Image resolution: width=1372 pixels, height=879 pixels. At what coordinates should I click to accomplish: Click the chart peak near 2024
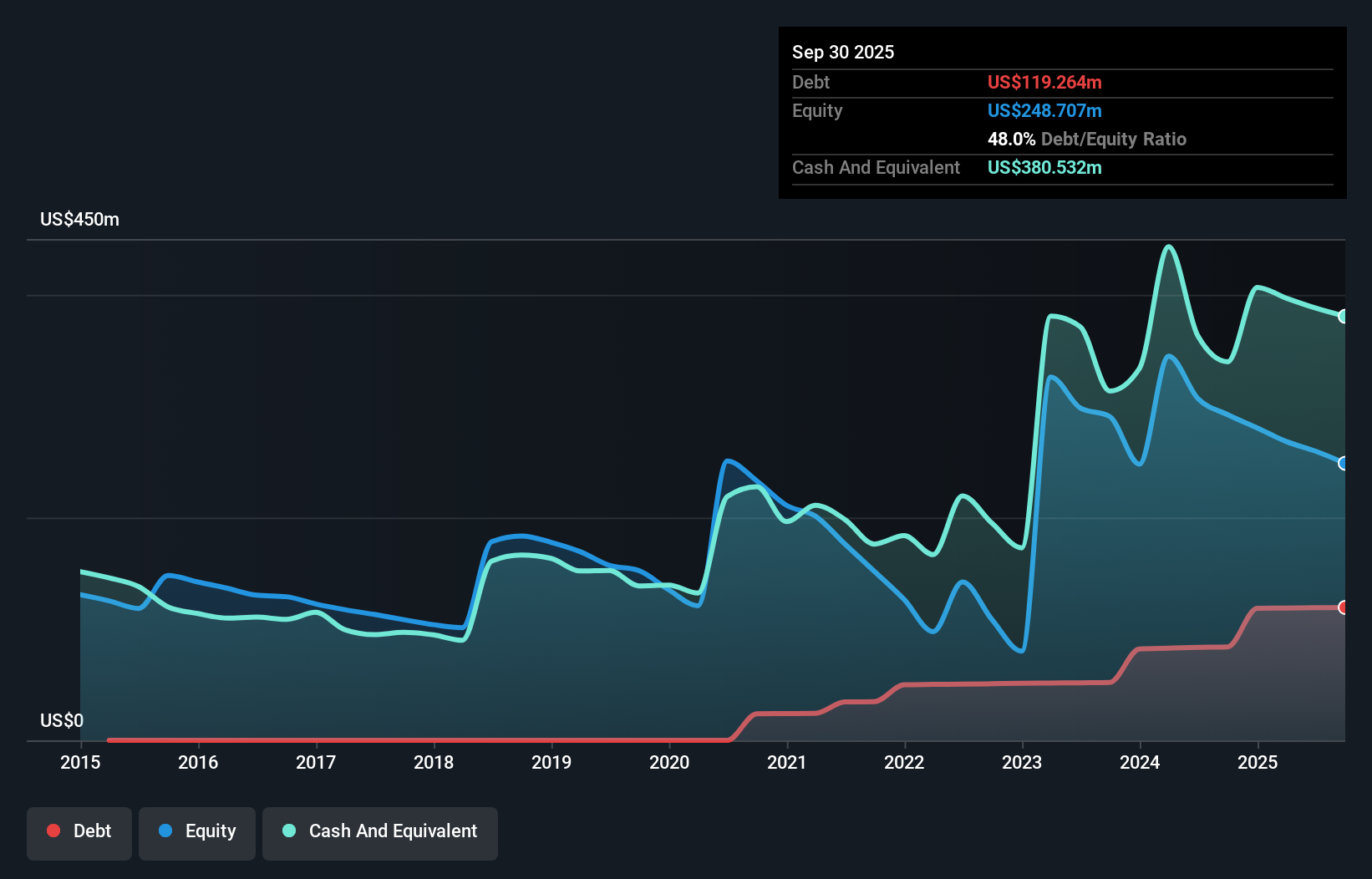pyautogui.click(x=1168, y=246)
